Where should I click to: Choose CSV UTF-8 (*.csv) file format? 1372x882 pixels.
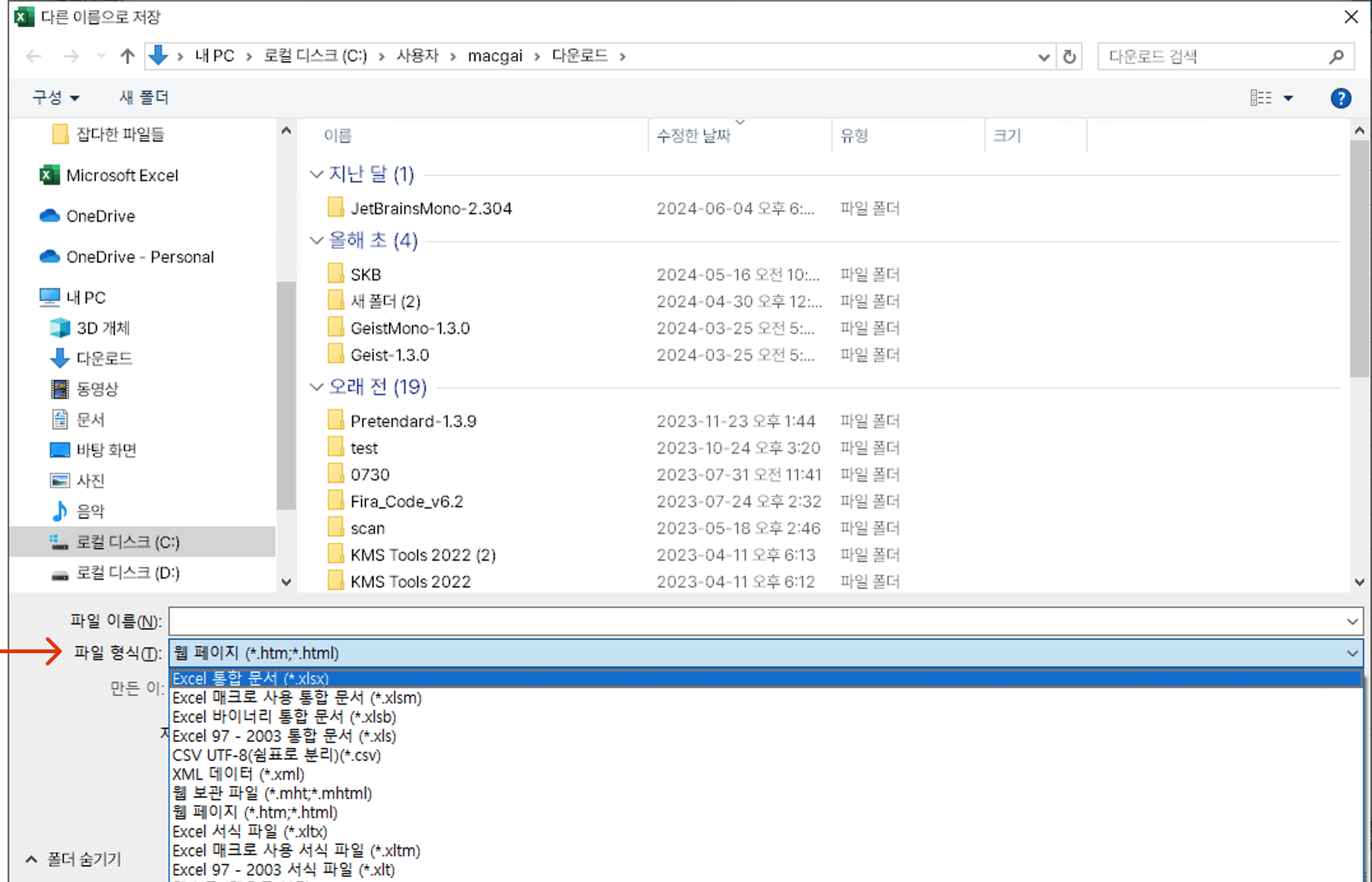click(x=276, y=755)
